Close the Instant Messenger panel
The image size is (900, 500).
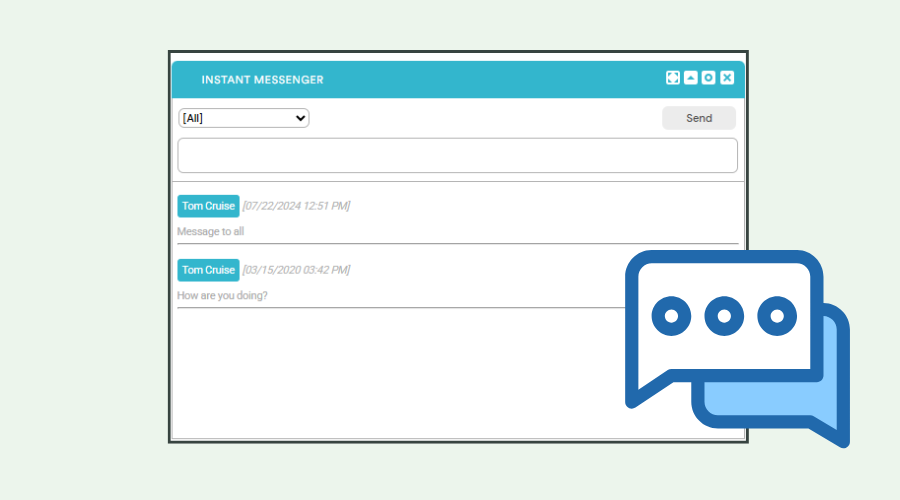tap(727, 77)
